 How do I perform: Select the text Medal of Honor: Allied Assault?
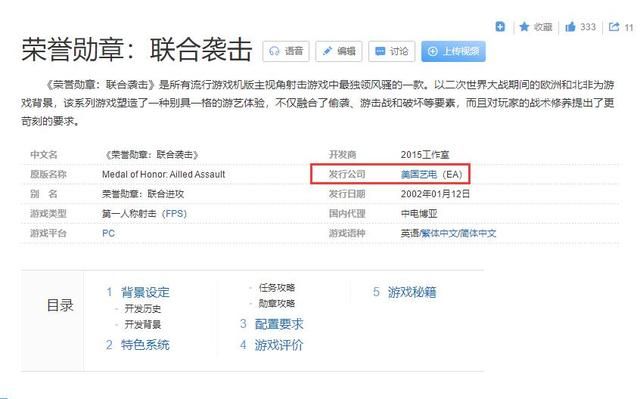pos(164,175)
